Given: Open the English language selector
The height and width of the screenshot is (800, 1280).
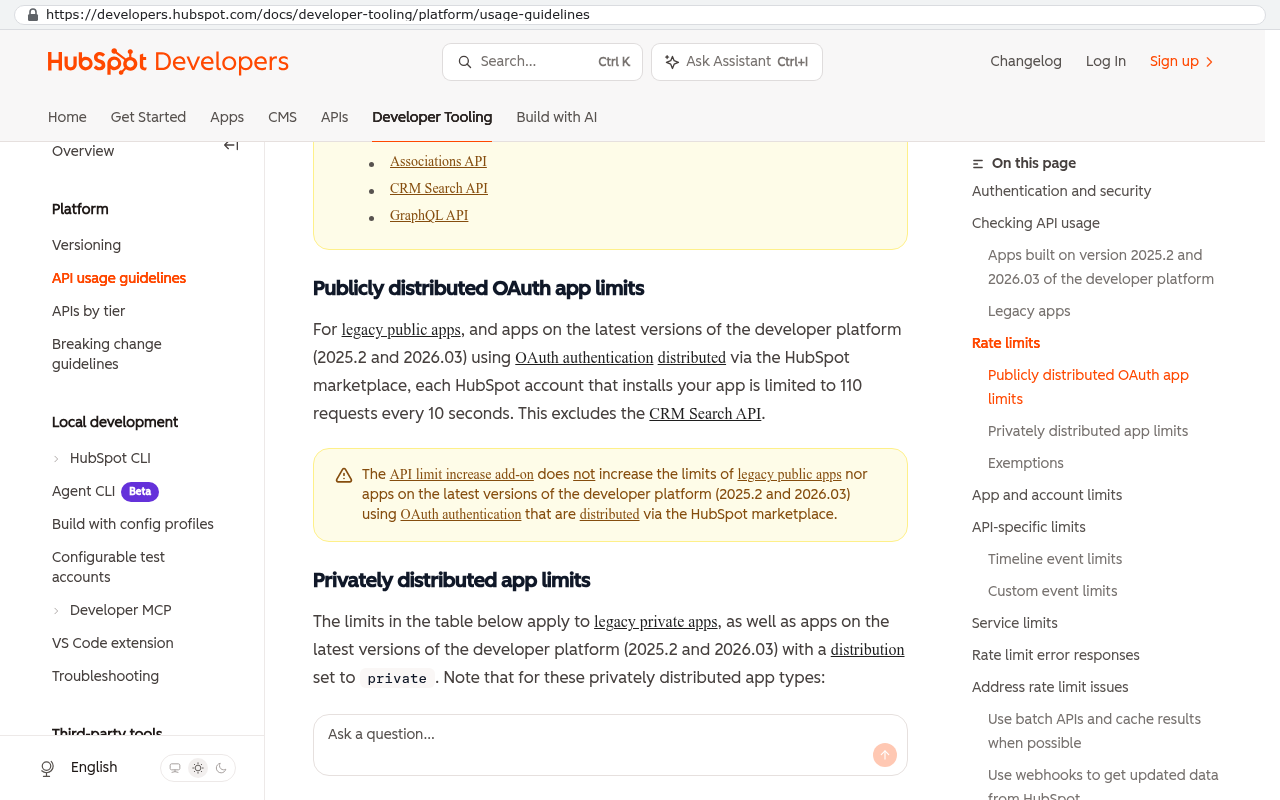Looking at the screenshot, I should pyautogui.click(x=94, y=767).
